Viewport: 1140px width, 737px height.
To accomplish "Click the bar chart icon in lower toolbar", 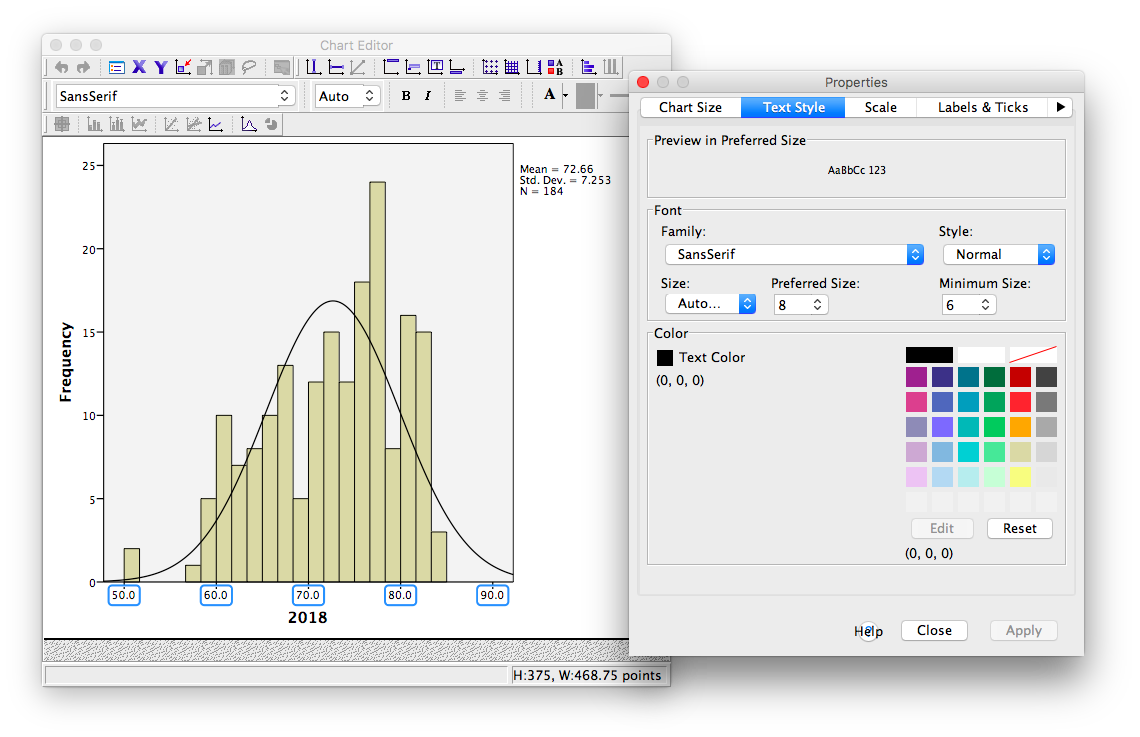I will pos(95,124).
